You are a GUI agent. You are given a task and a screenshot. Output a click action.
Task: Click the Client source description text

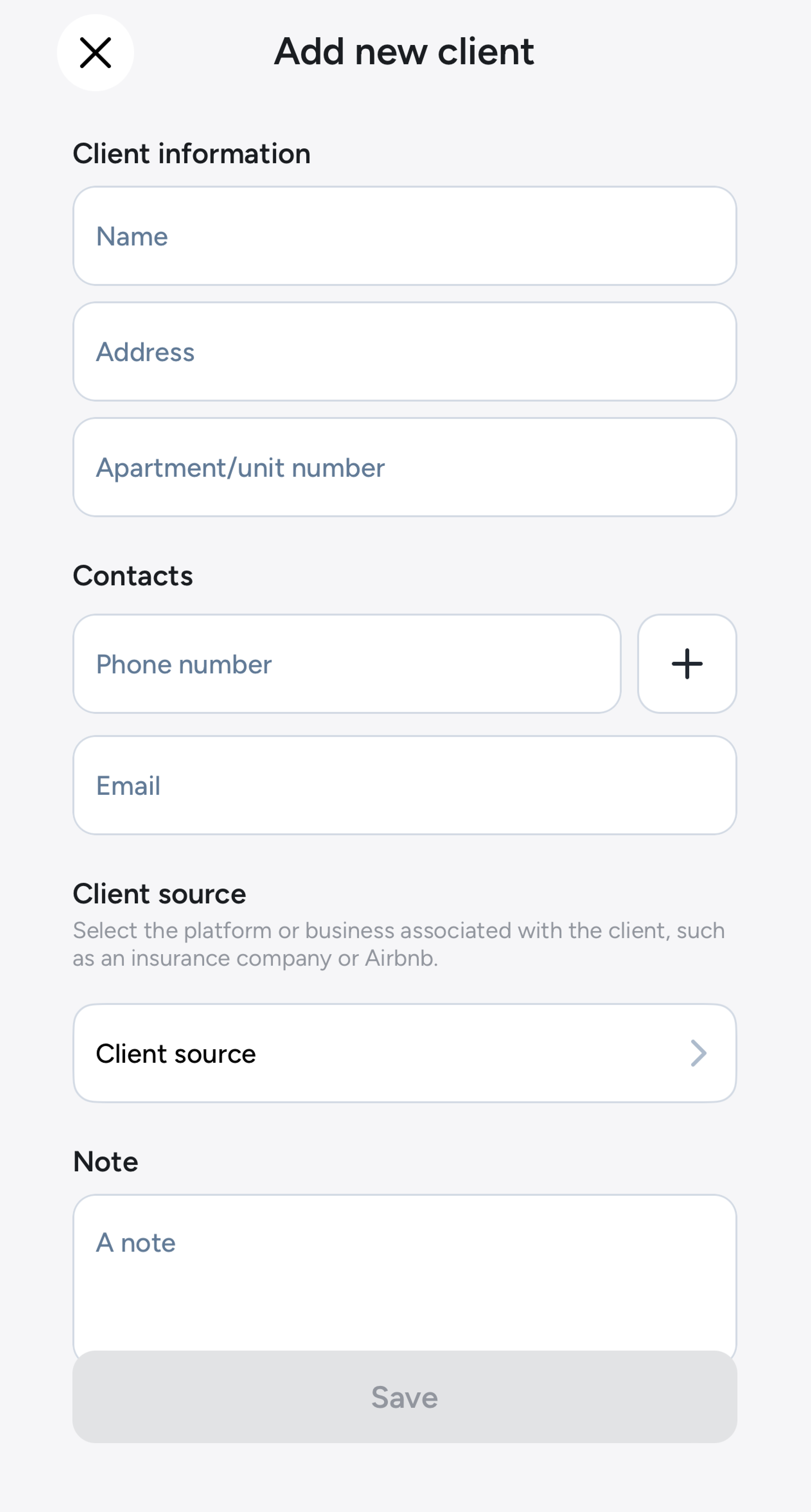399,944
